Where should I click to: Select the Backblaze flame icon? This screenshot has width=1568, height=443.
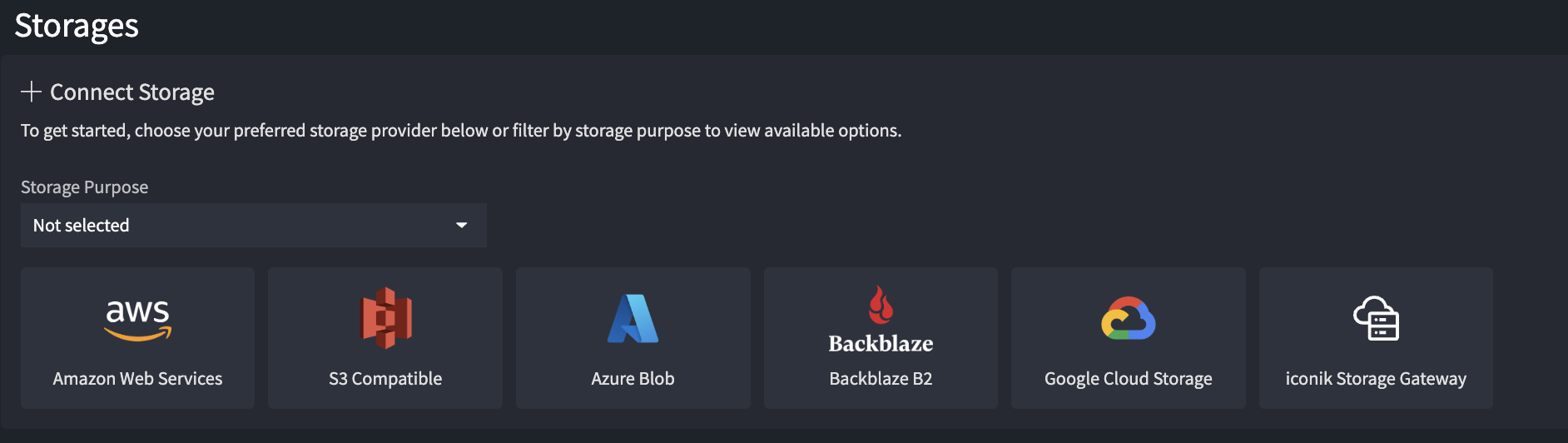click(881, 305)
